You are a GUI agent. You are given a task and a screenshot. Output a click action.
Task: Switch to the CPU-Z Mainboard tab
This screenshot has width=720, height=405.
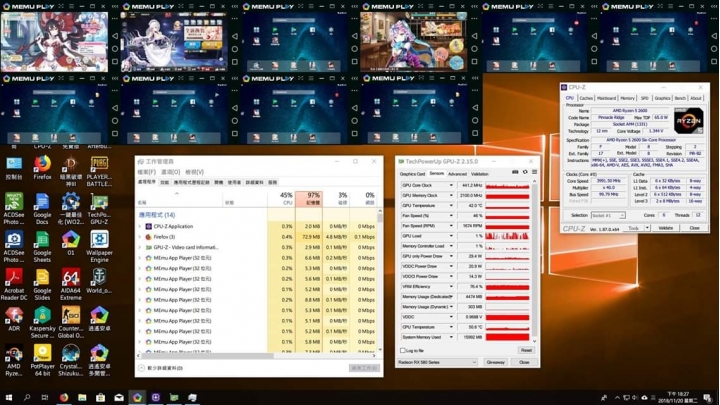coord(607,98)
